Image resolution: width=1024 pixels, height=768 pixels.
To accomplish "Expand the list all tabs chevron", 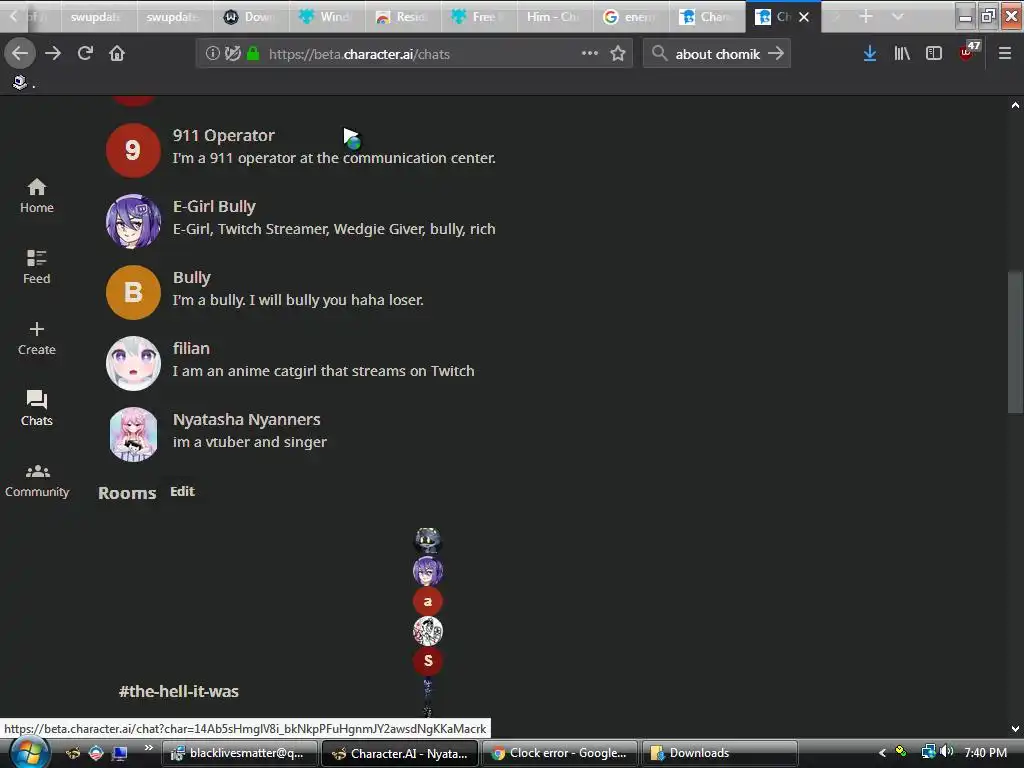I will coord(898,16).
